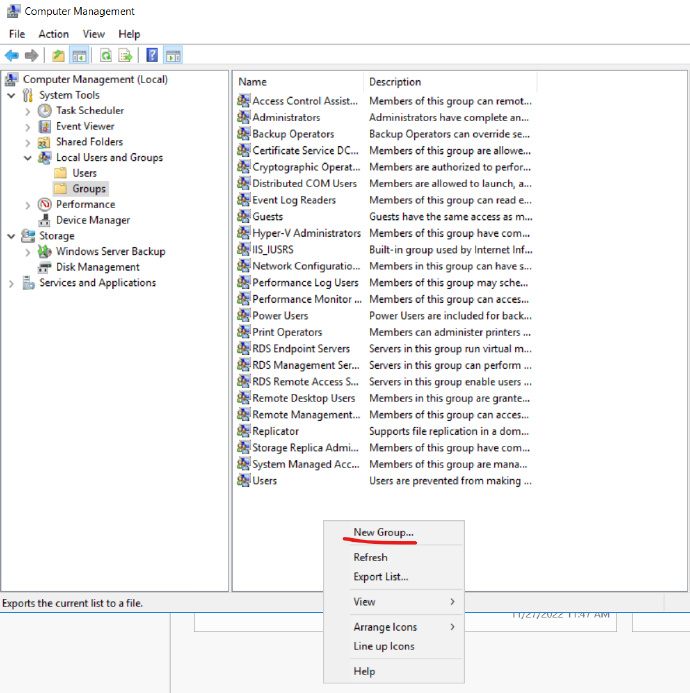
Task: Select the Performance Log Users group
Action: [305, 282]
